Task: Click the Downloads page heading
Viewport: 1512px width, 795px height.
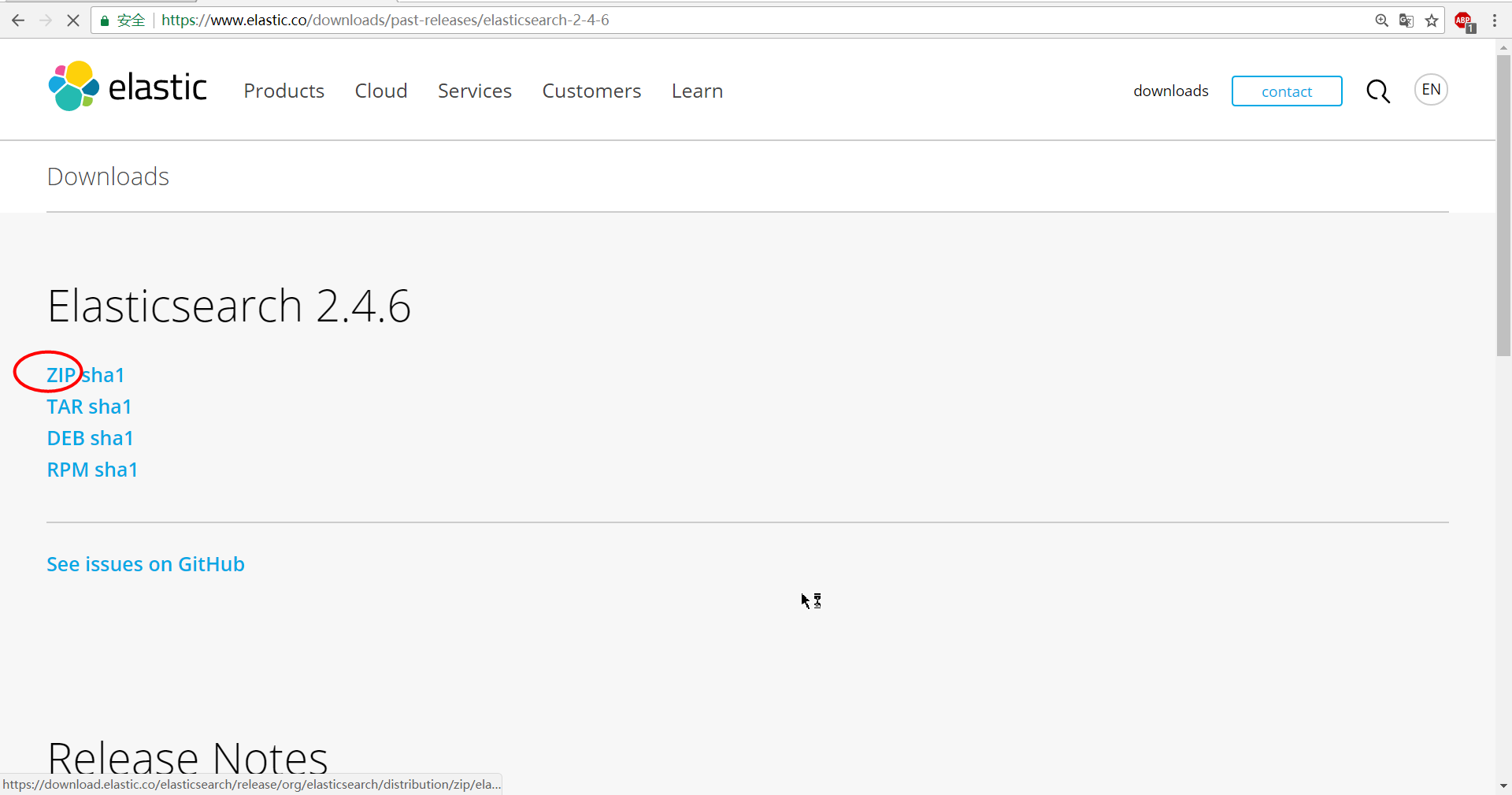Action: click(108, 176)
